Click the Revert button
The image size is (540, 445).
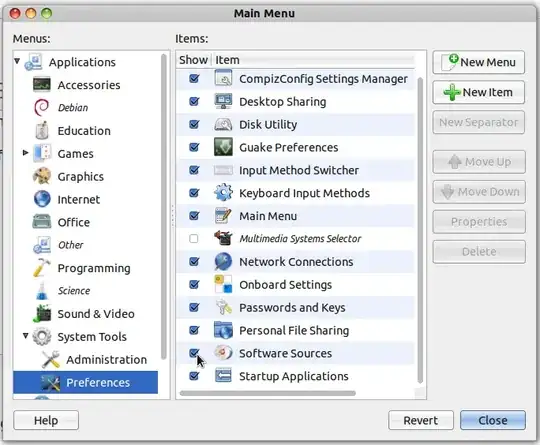coord(420,420)
